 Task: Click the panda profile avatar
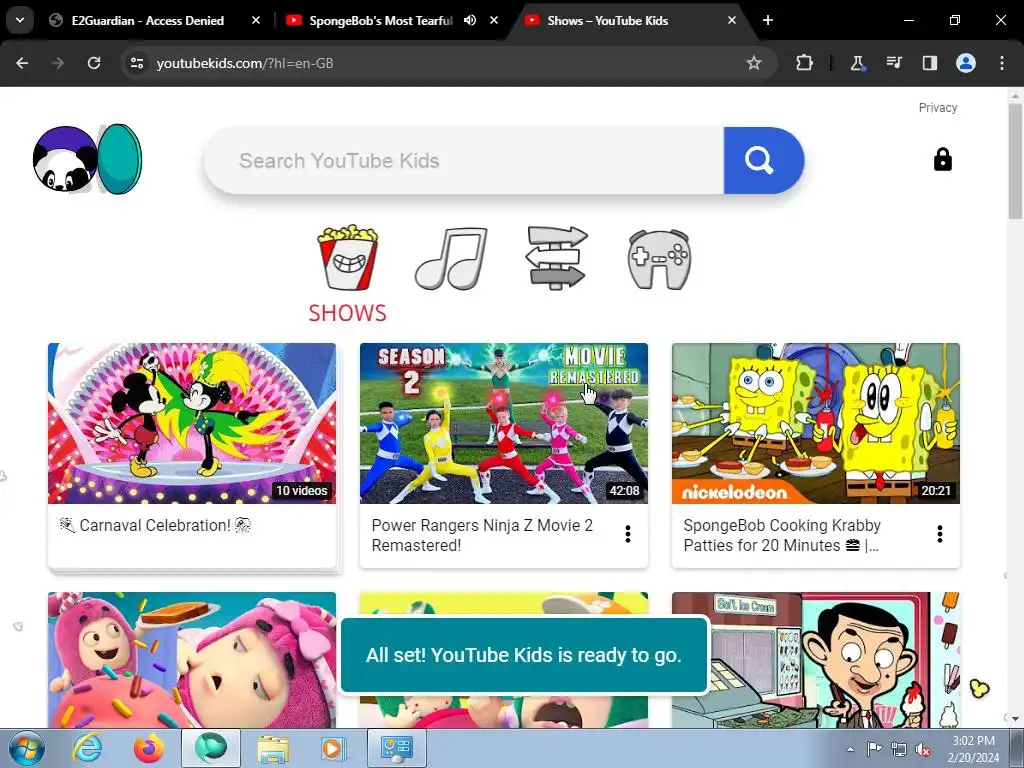coord(65,159)
